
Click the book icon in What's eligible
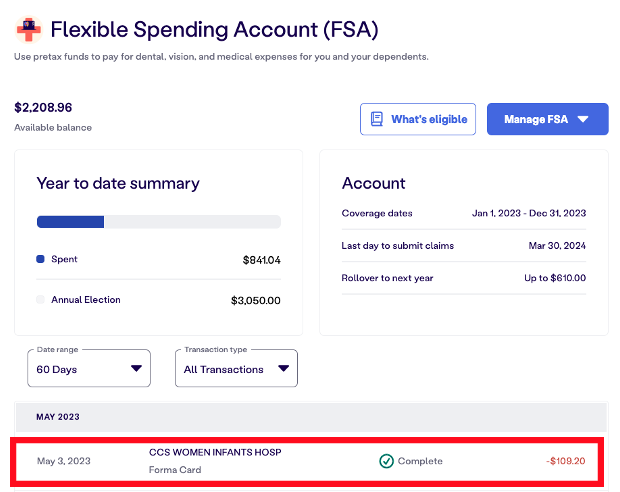point(376,119)
